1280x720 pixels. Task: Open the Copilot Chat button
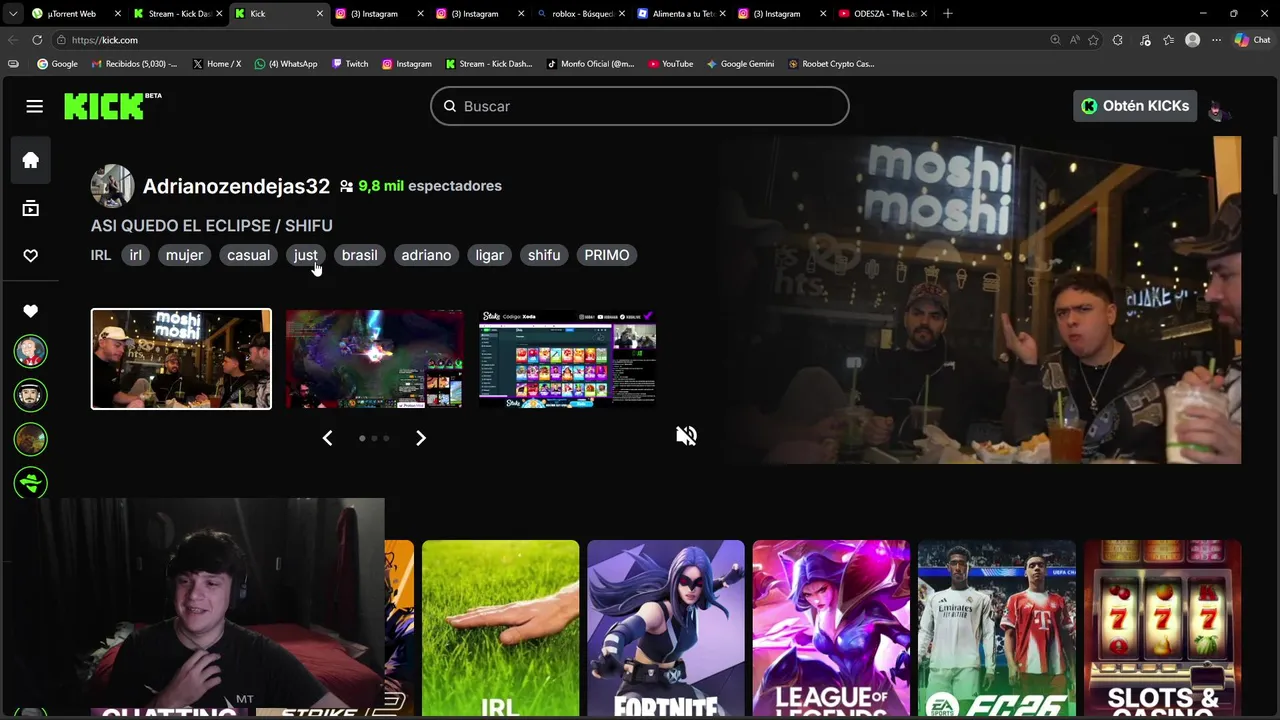click(x=1252, y=40)
